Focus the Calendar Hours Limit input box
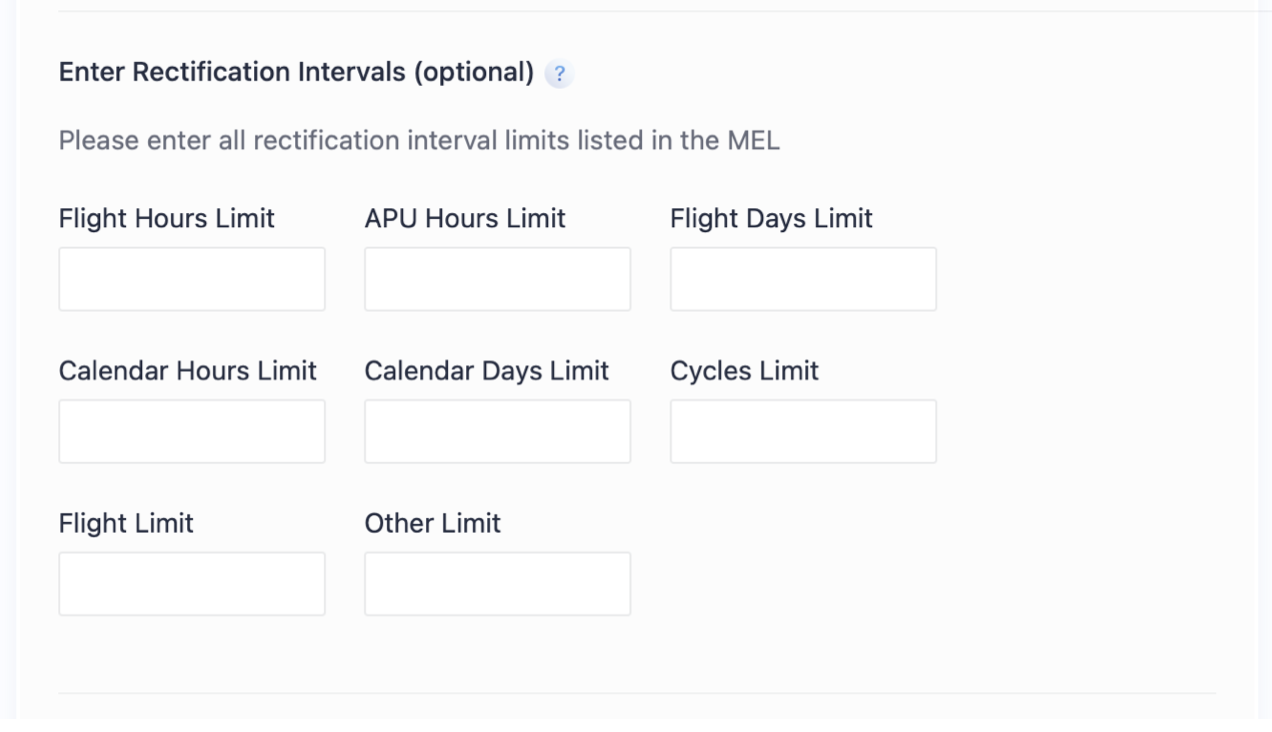This screenshot has width=1272, height=732. (192, 431)
